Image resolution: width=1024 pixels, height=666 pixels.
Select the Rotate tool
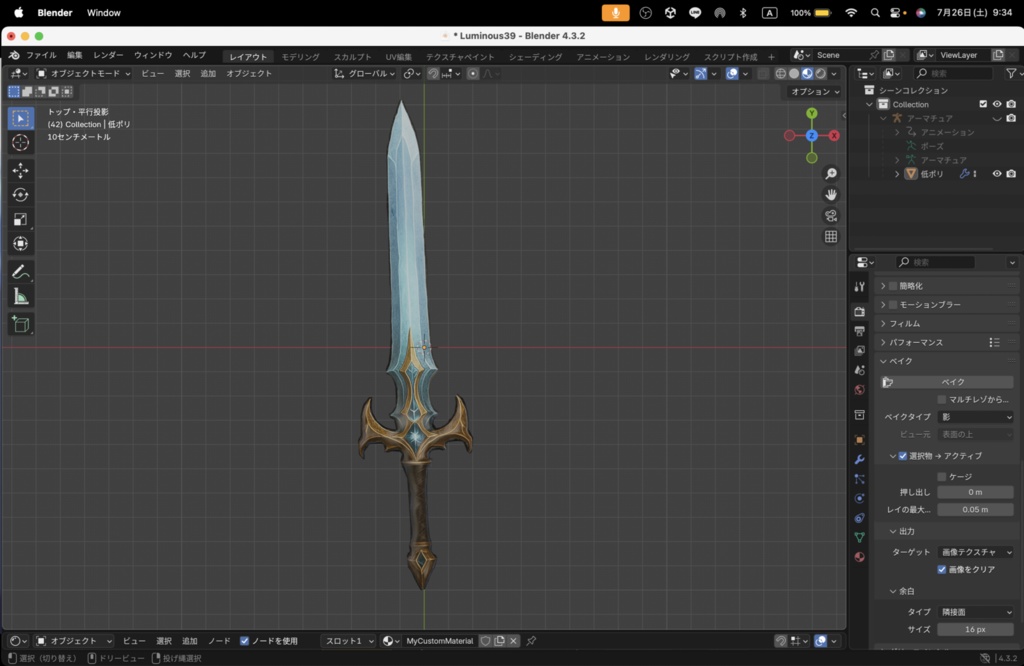point(20,196)
